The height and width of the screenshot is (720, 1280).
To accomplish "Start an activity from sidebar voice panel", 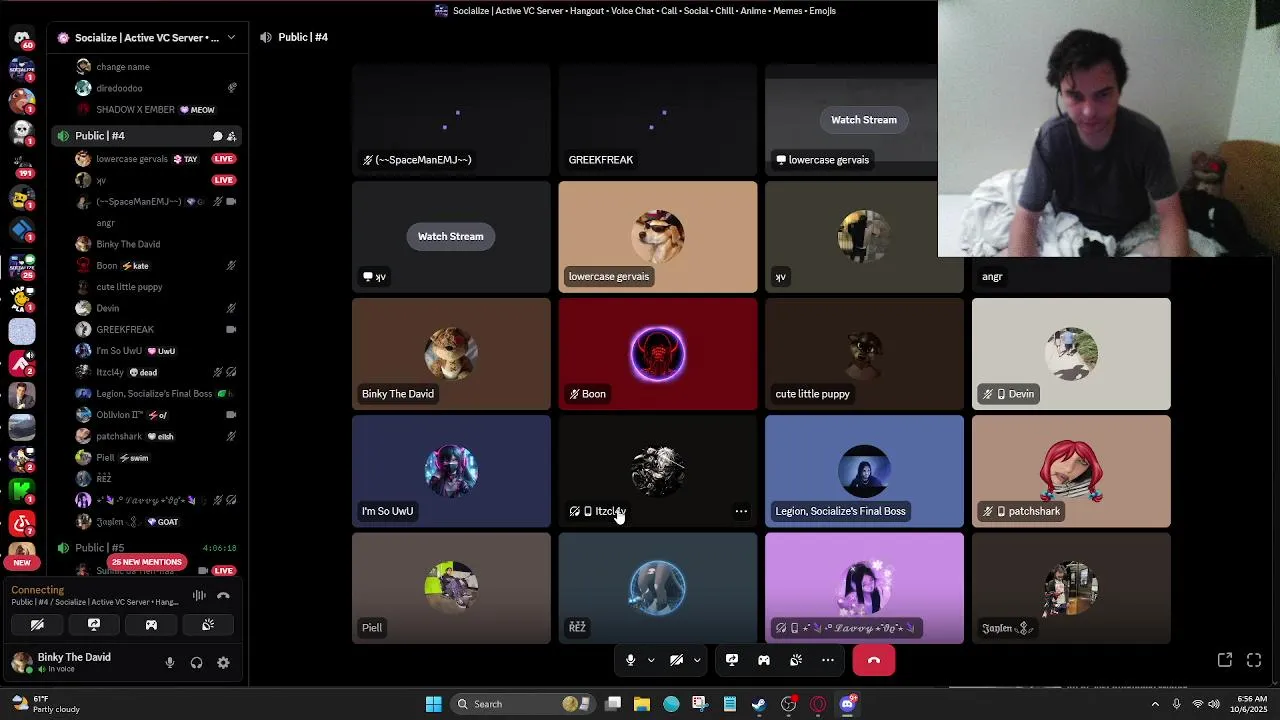I will pos(151,625).
